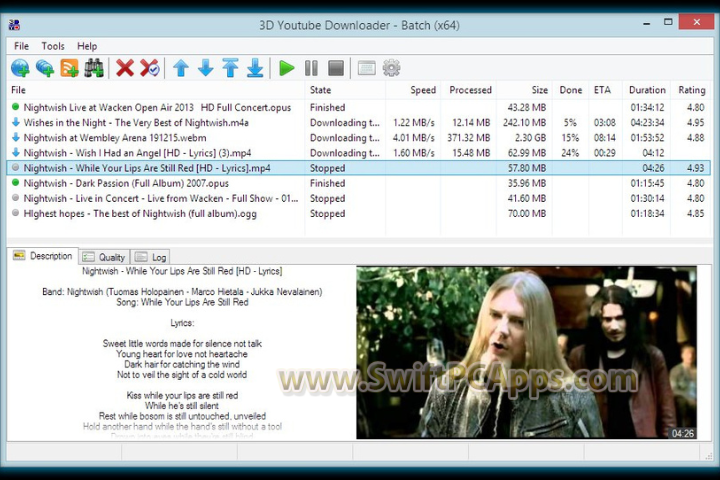Sort by the Done column header

coord(570,90)
